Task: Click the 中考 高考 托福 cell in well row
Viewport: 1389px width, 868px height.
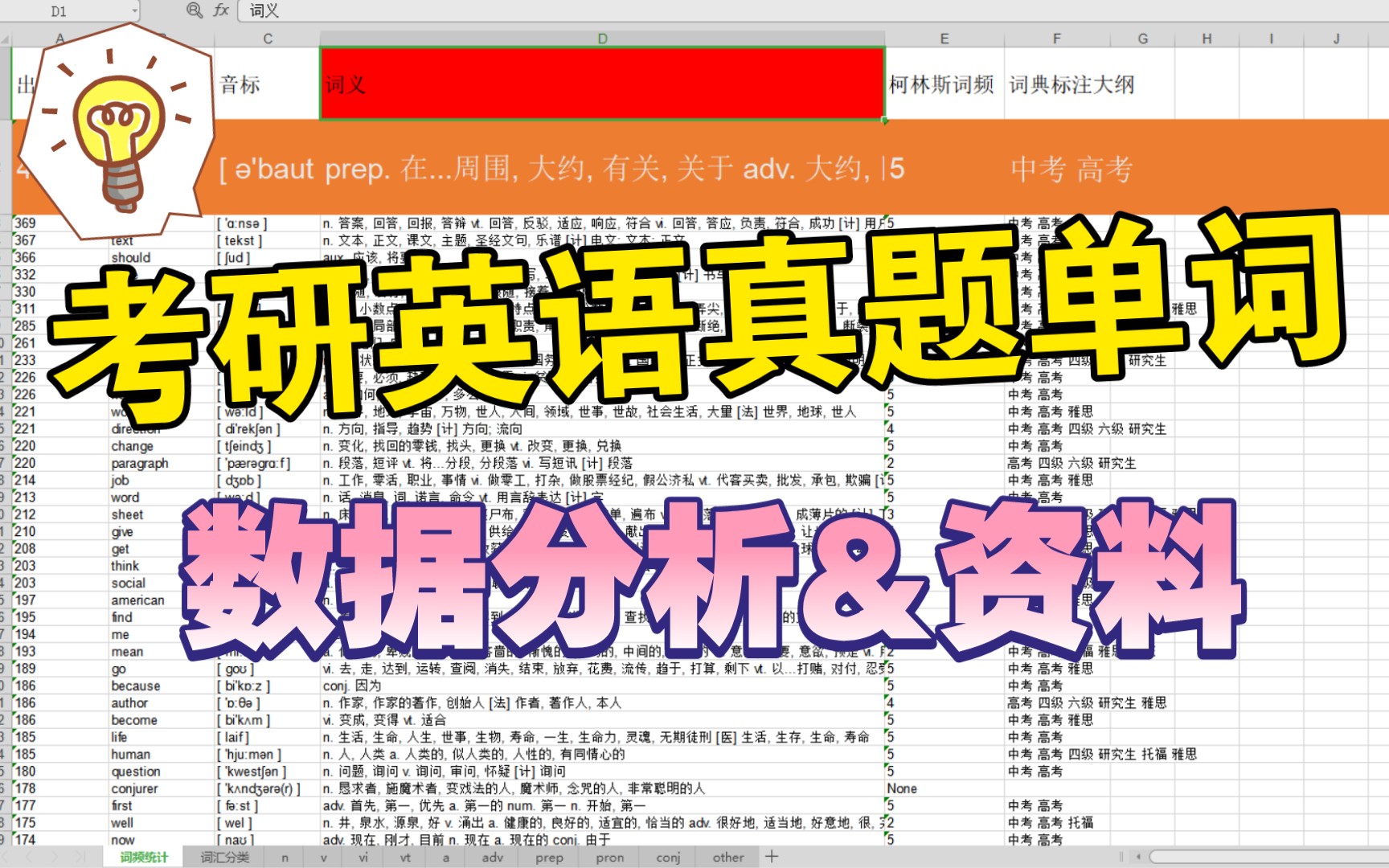Action: point(1050,823)
